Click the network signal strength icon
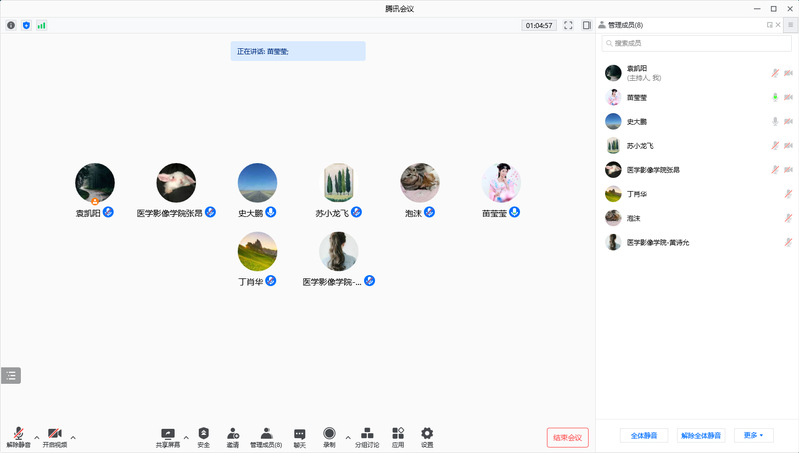Image resolution: width=799 pixels, height=453 pixels. point(42,25)
